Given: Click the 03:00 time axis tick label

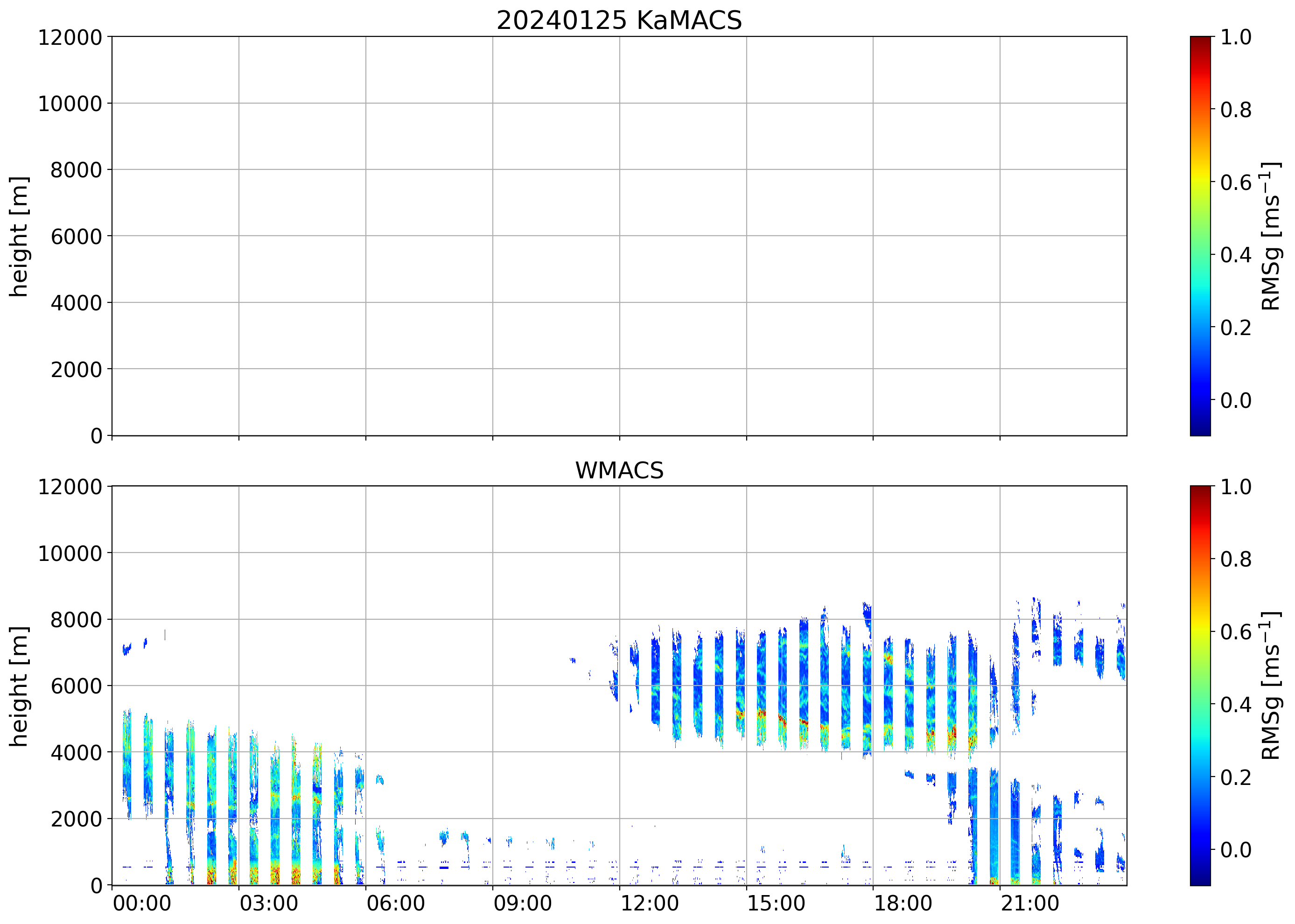Looking at the screenshot, I should 268,903.
